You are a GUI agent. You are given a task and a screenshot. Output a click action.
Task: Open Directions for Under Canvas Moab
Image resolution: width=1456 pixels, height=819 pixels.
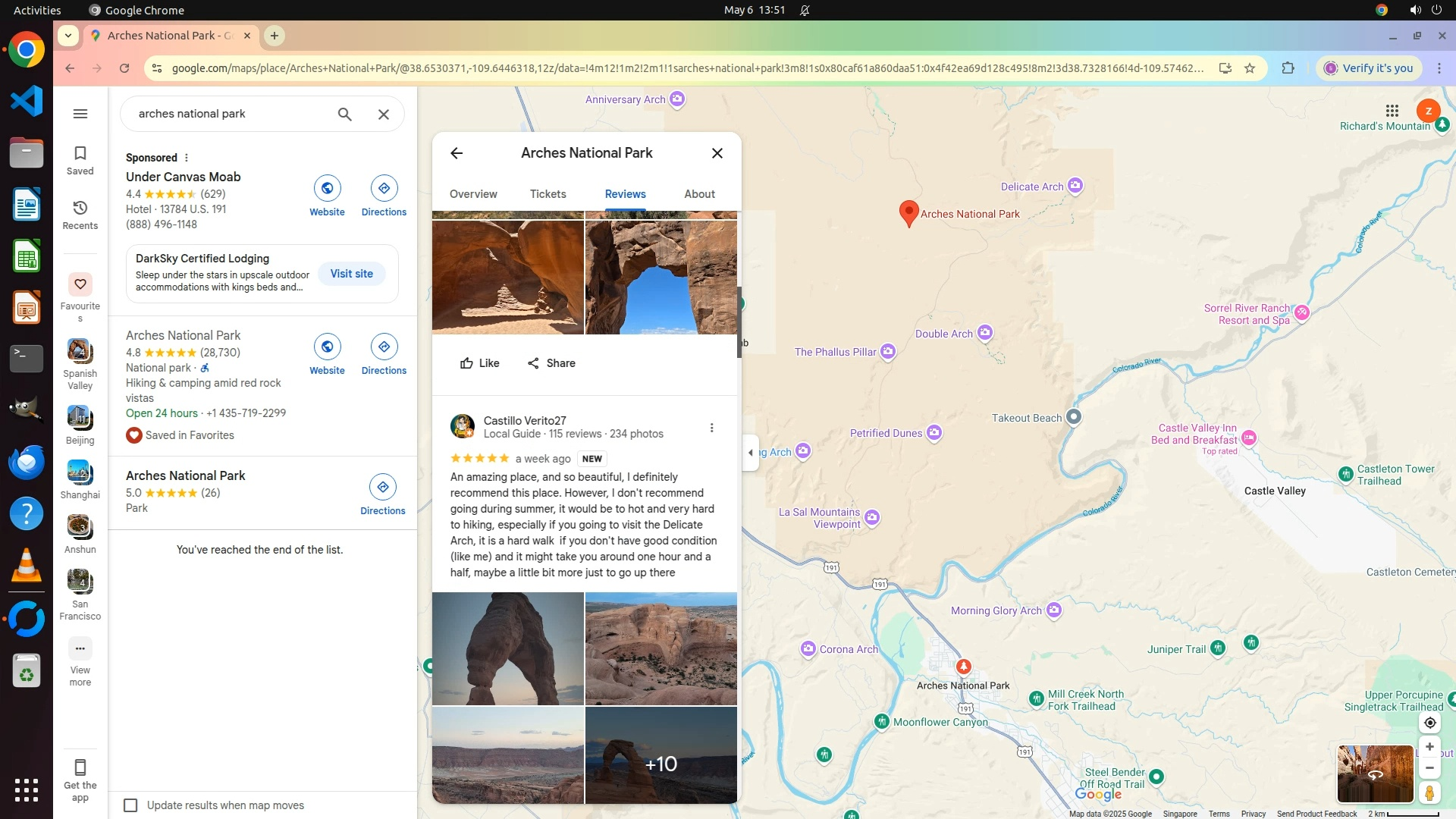coord(384,189)
